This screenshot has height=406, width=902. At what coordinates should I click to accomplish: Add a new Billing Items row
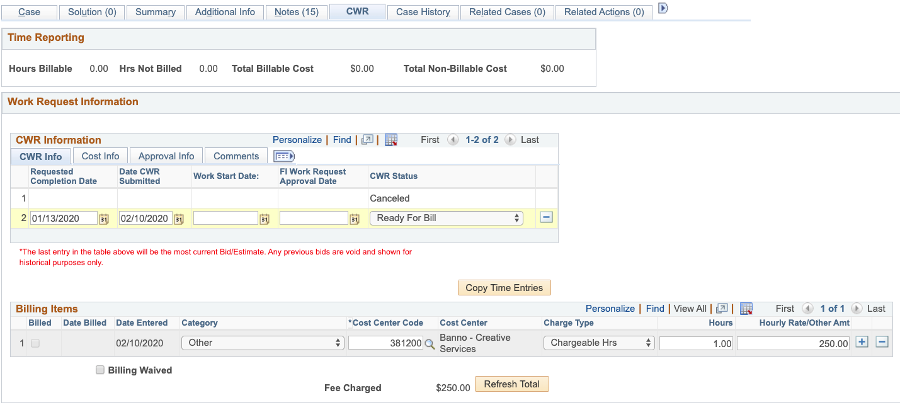[x=863, y=342]
